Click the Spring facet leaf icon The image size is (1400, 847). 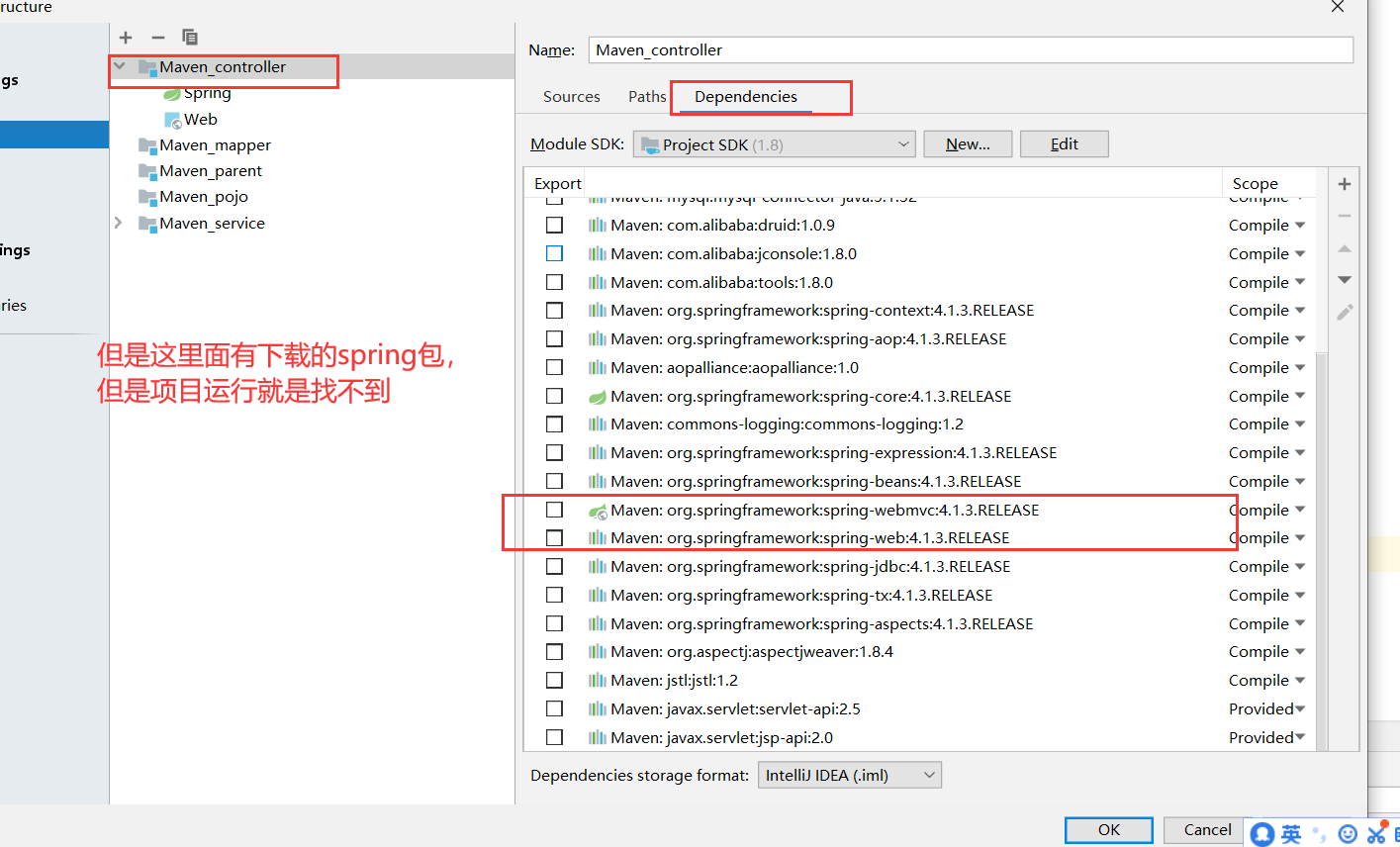(x=172, y=94)
